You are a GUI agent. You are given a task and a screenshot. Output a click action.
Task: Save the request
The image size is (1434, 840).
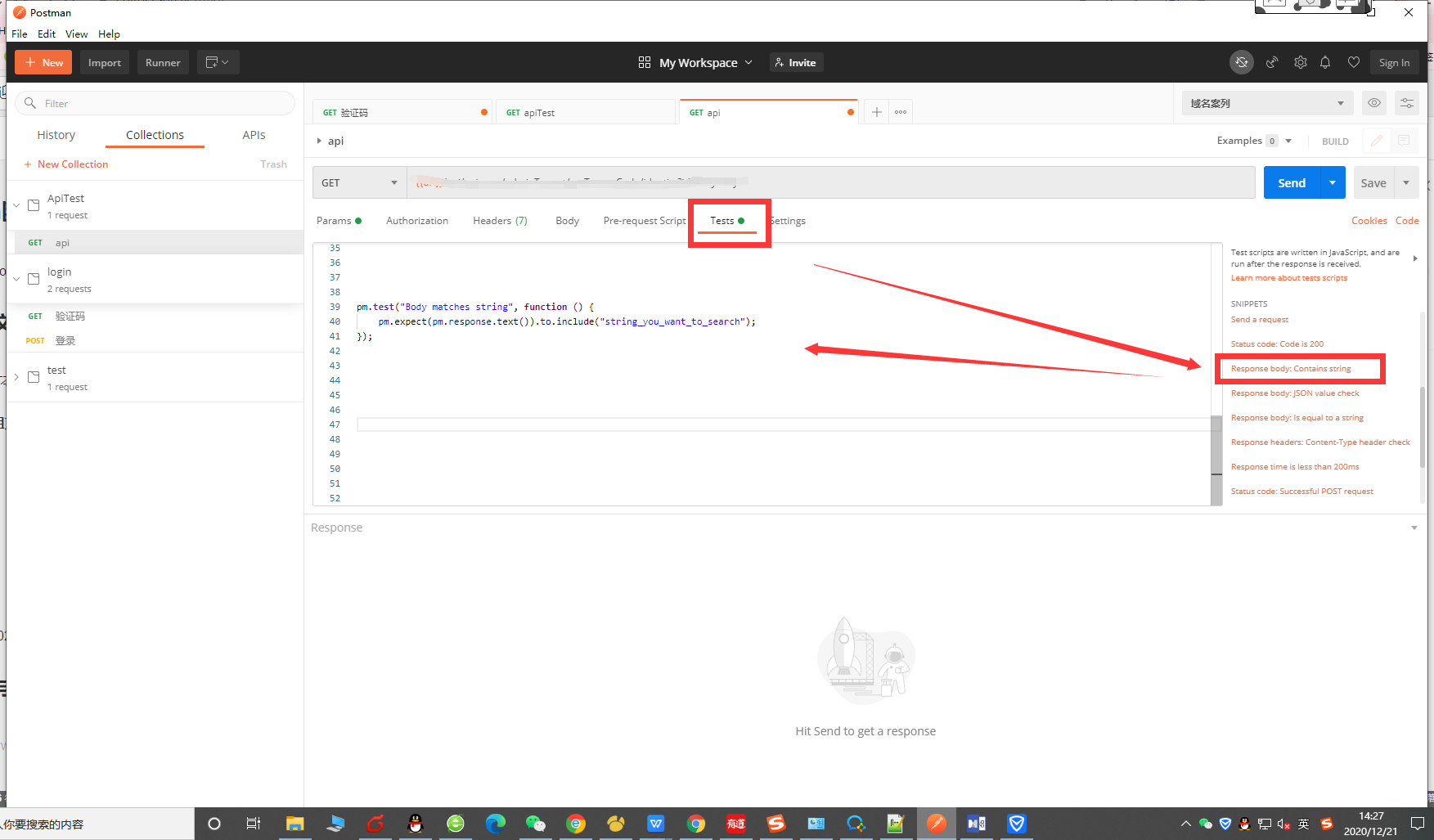(x=1373, y=182)
